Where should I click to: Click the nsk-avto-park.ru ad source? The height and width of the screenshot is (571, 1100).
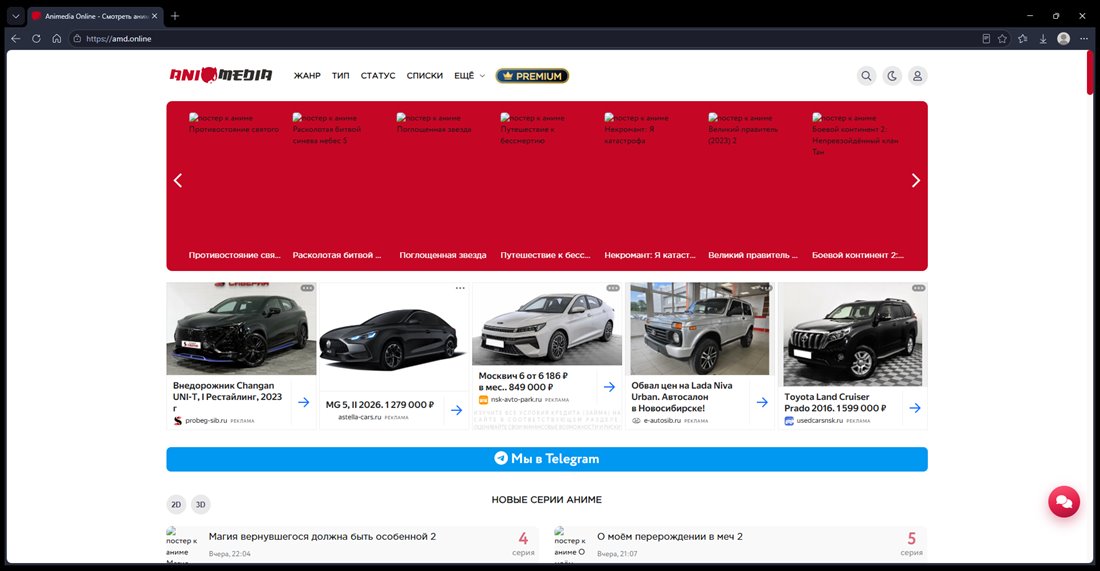516,400
